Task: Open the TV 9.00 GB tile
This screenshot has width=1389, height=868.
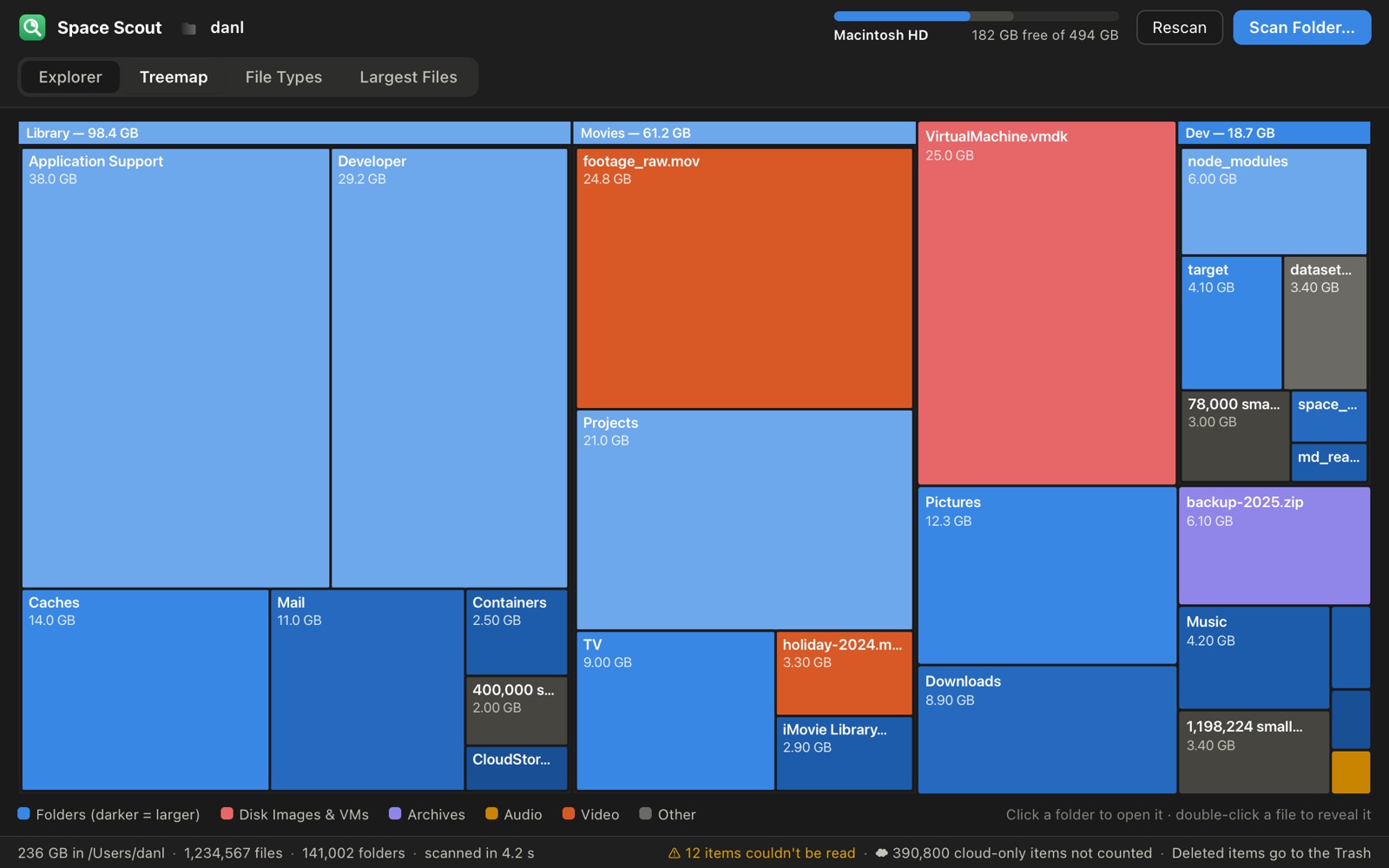Action: click(x=675, y=711)
